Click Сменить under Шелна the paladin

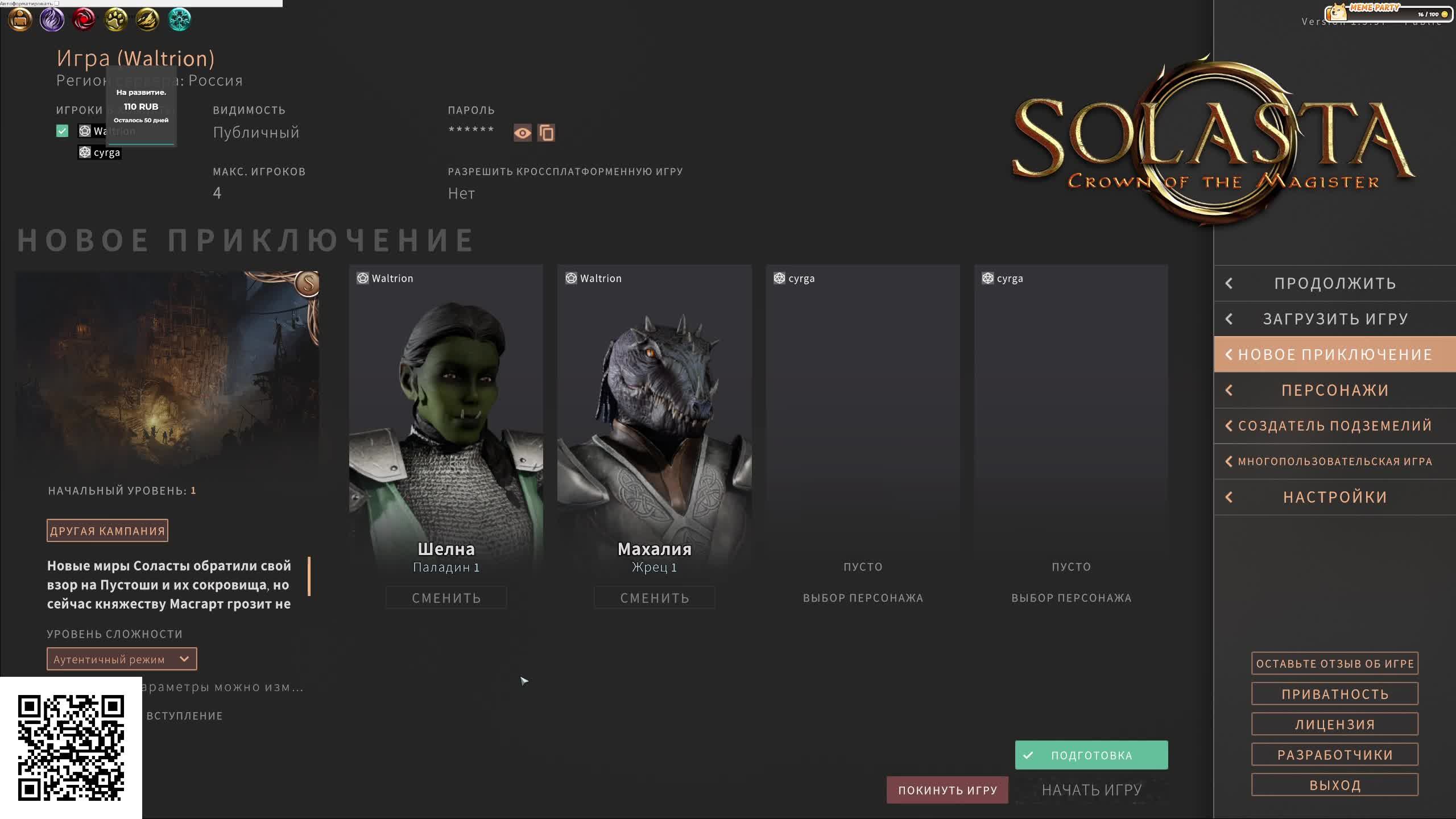click(446, 598)
